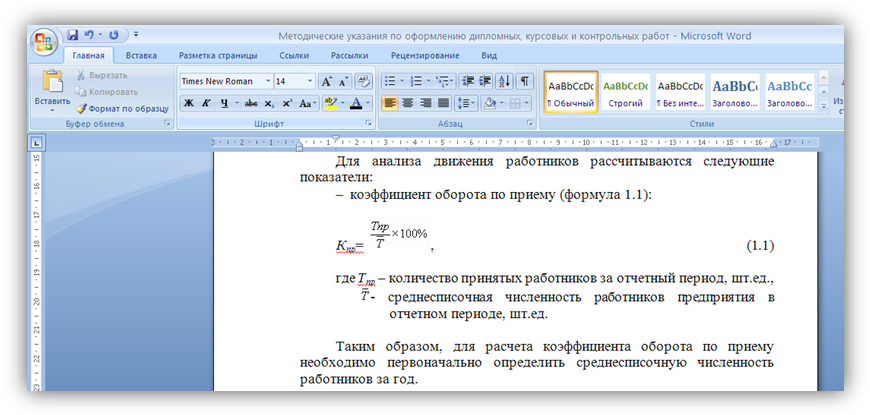This screenshot has height=415, width=870.
Task: Clear formatting with the eraser icon
Action: tap(363, 81)
